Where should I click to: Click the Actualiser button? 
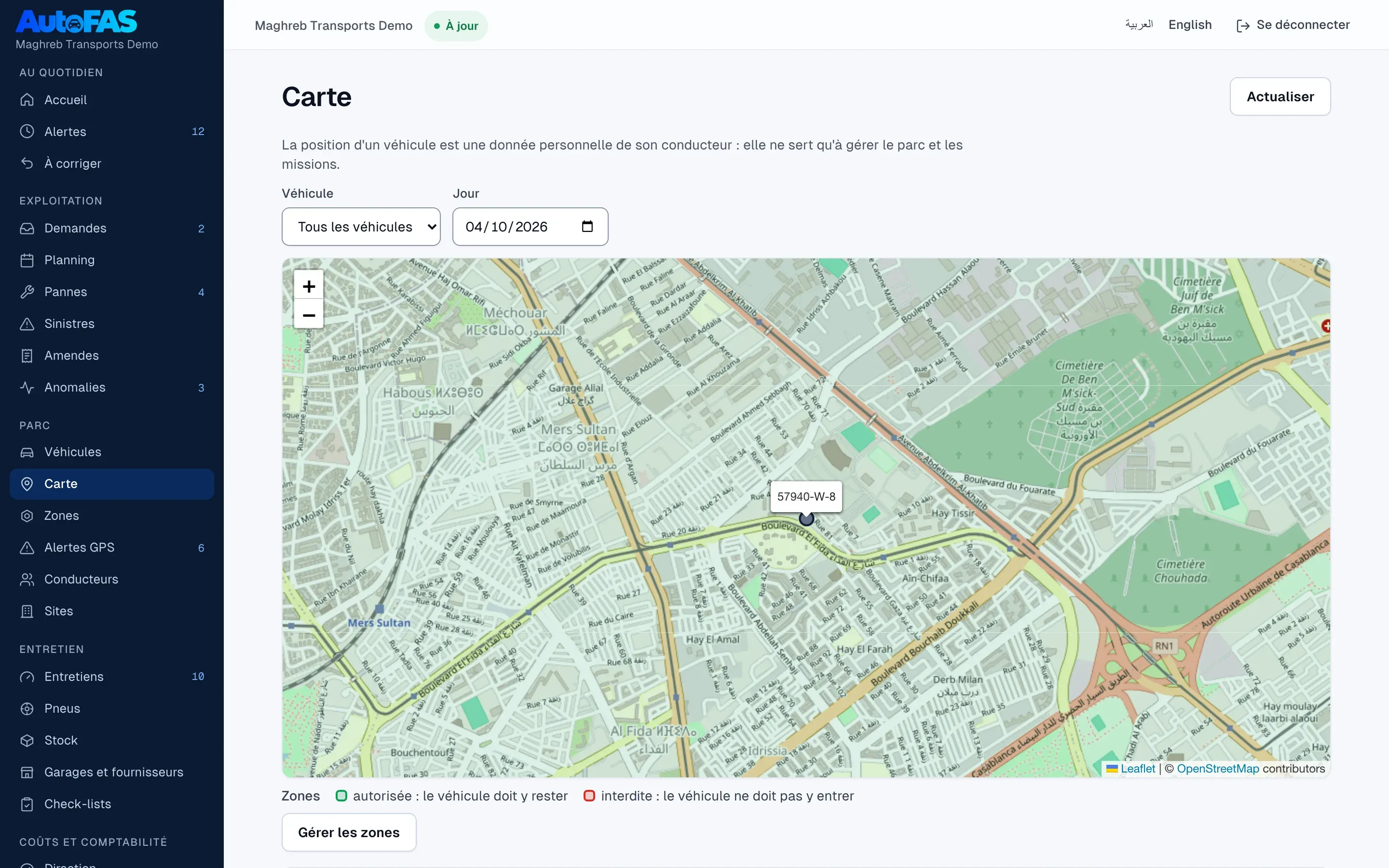point(1280,96)
